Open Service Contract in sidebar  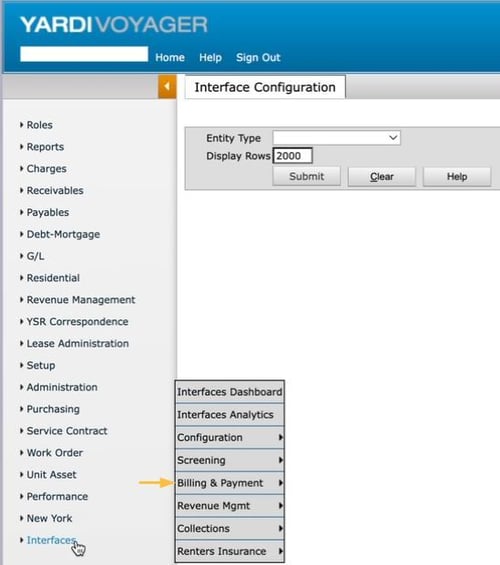[x=64, y=431]
